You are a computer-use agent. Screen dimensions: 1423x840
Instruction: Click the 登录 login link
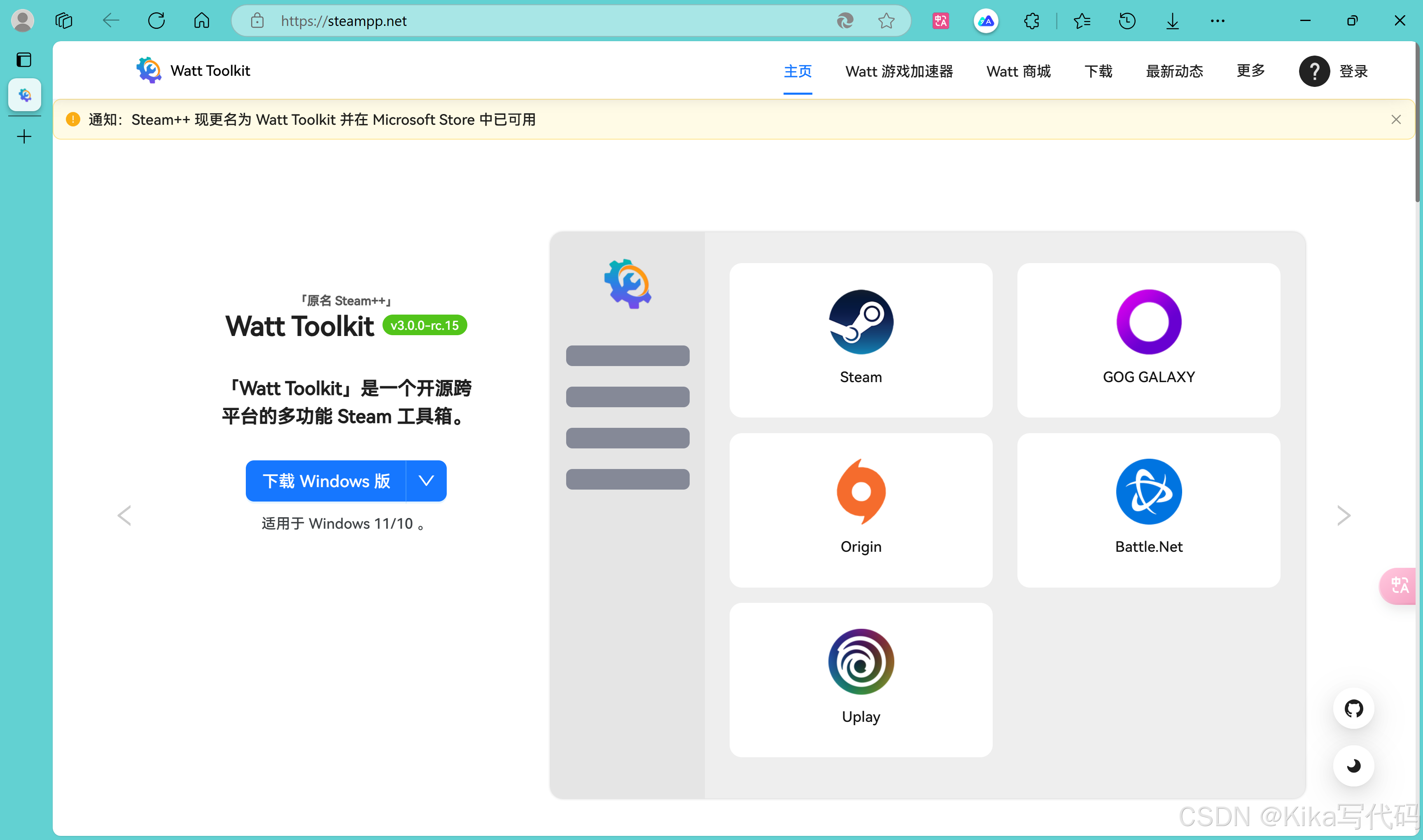point(1353,71)
